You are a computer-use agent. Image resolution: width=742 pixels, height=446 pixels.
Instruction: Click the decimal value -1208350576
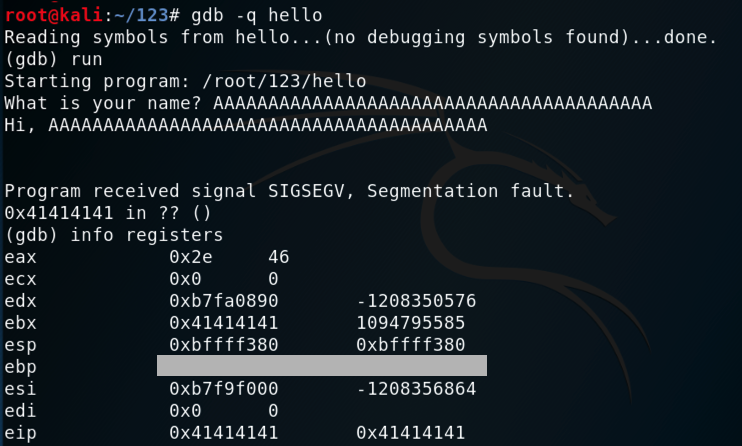416,301
